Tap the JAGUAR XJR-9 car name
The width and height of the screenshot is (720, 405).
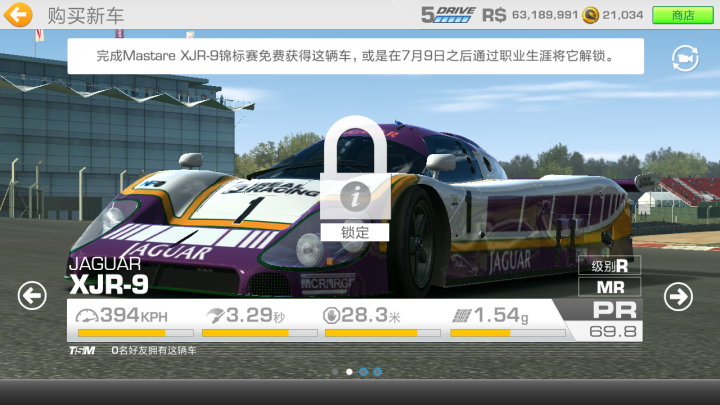coord(109,276)
